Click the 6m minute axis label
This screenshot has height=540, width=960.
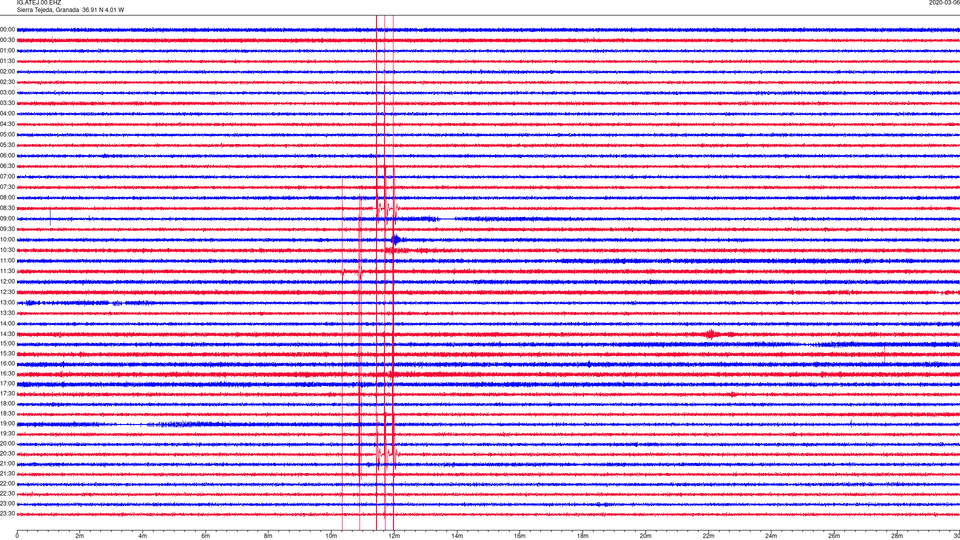click(206, 536)
